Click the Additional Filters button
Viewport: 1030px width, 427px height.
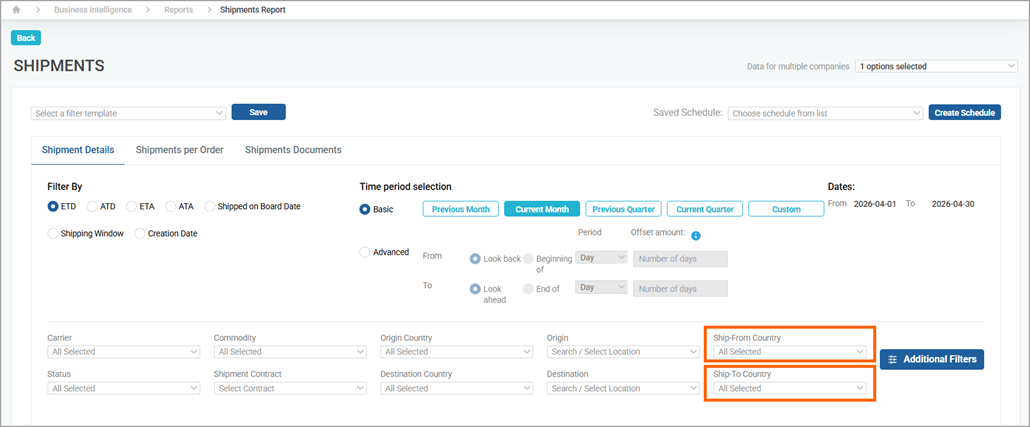932,359
